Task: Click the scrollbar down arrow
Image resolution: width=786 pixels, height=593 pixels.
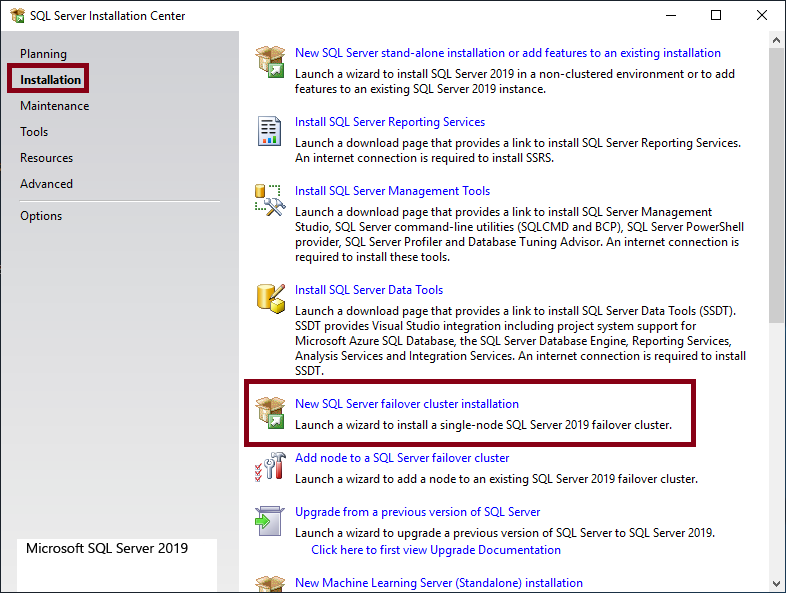Action: click(776, 584)
